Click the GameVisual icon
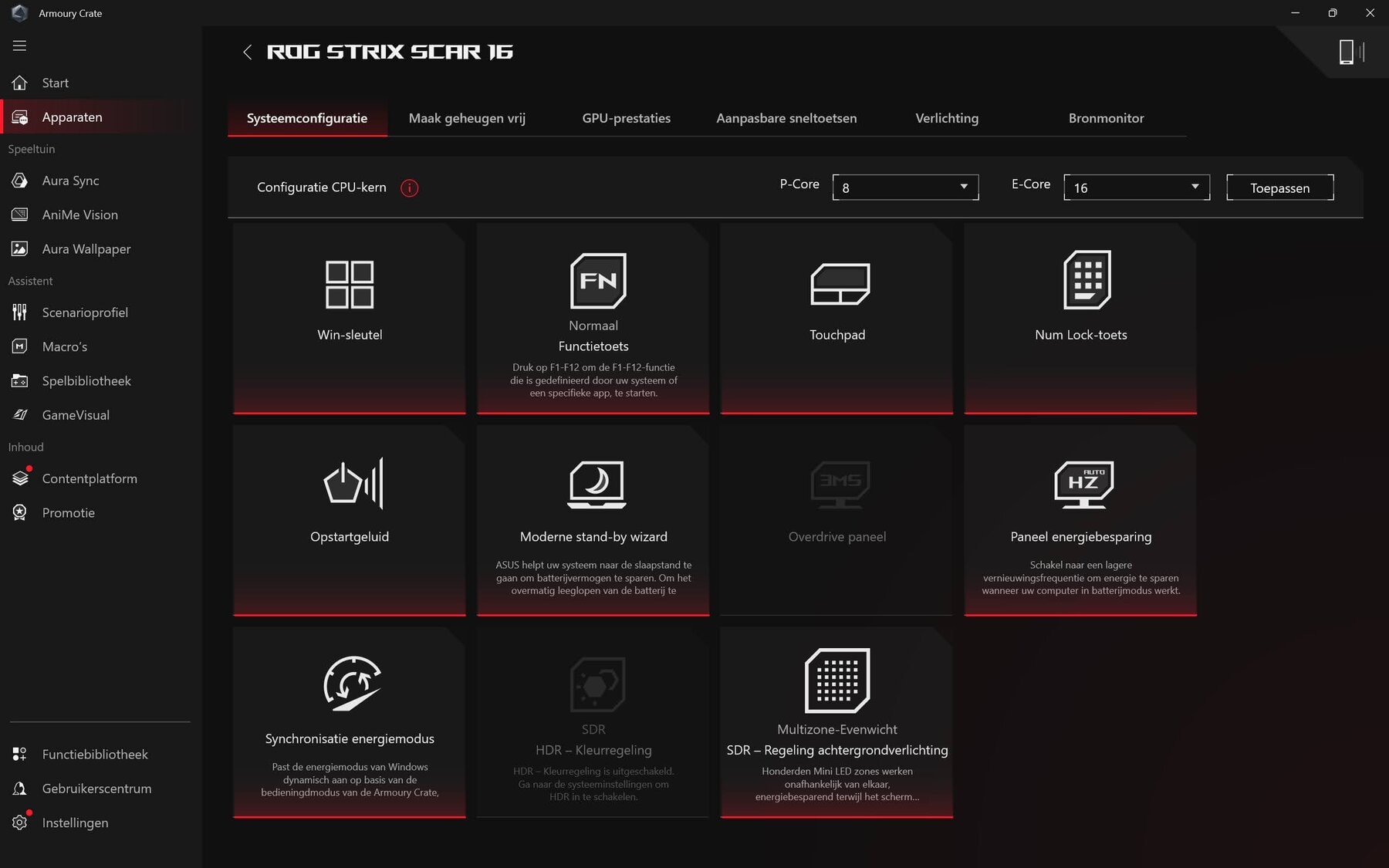The image size is (1389, 868). coord(19,415)
